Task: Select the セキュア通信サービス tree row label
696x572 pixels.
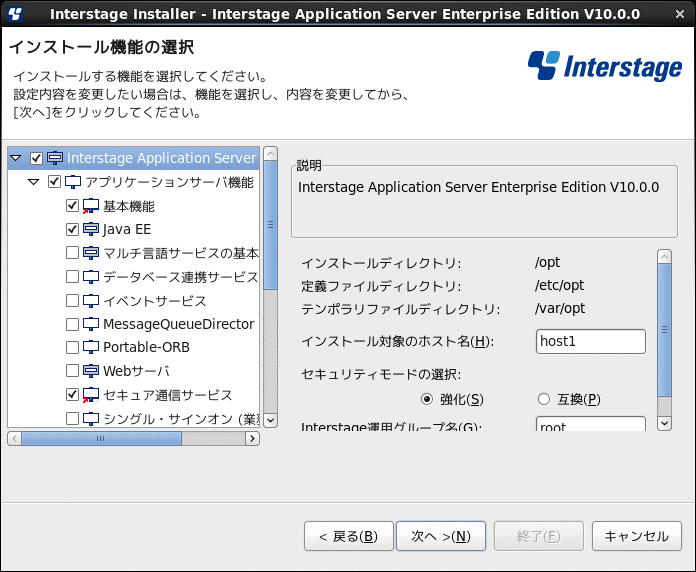Action: coord(168,394)
